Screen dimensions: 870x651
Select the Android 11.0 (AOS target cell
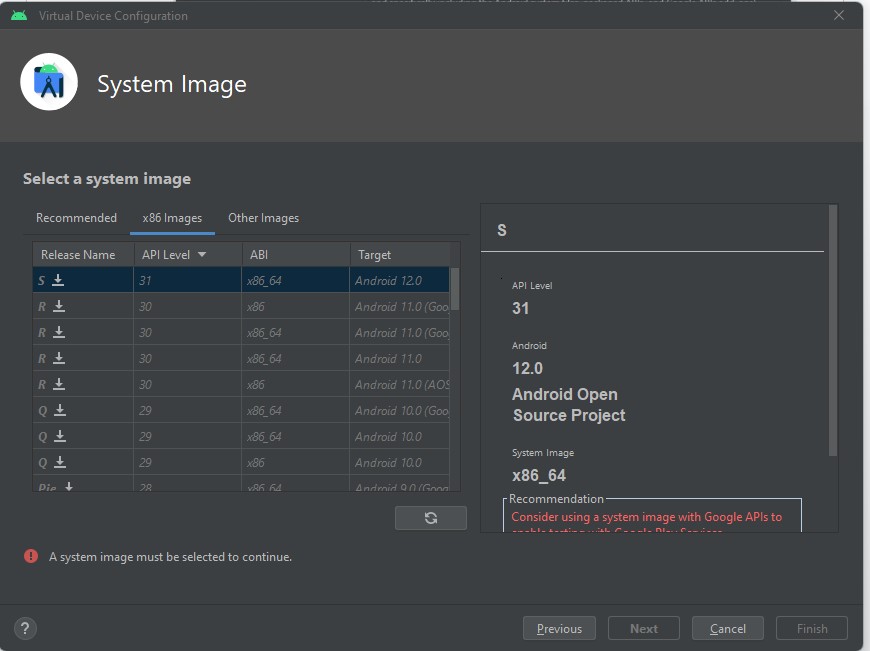tap(399, 385)
